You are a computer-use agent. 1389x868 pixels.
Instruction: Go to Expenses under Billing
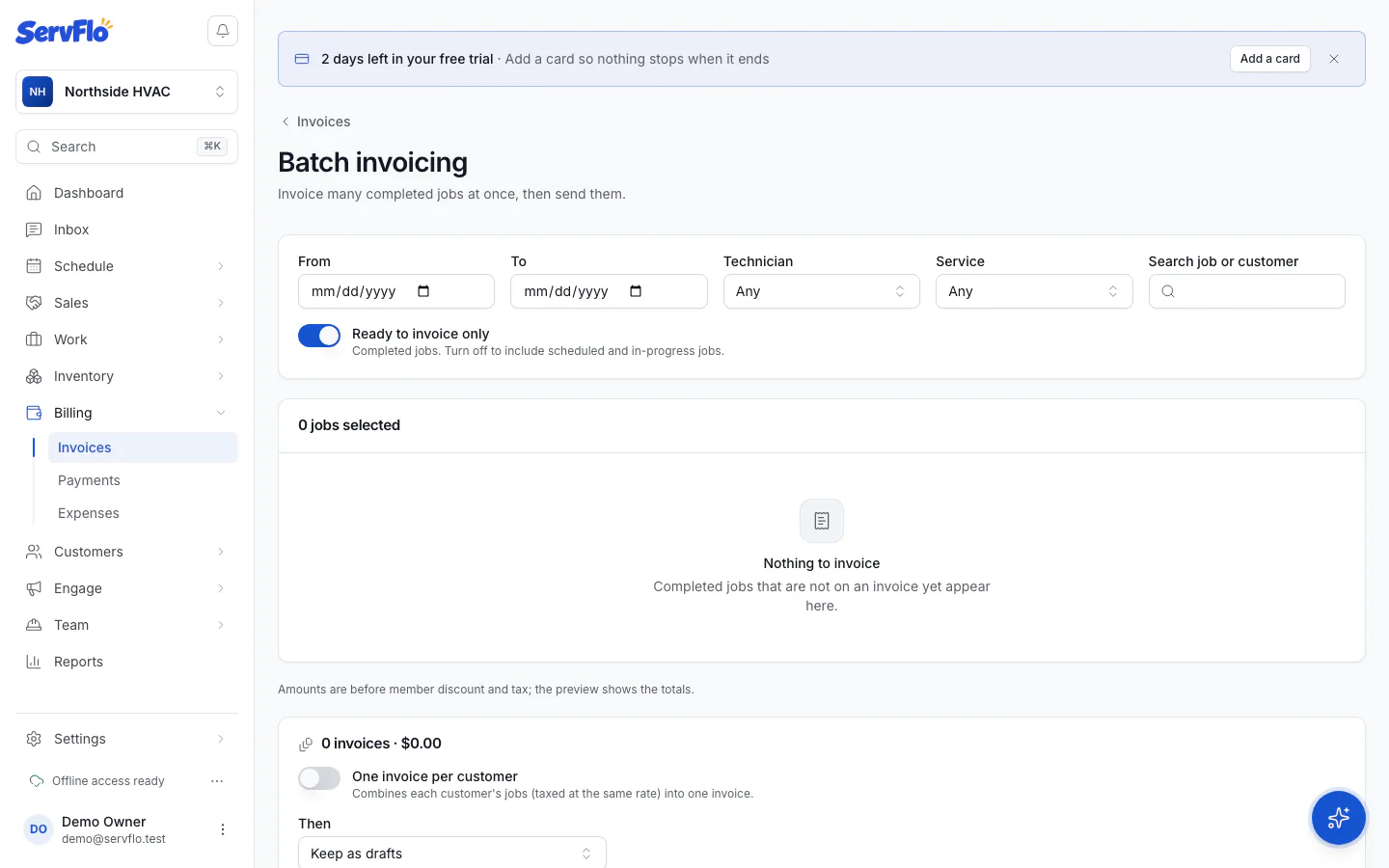(x=143, y=513)
